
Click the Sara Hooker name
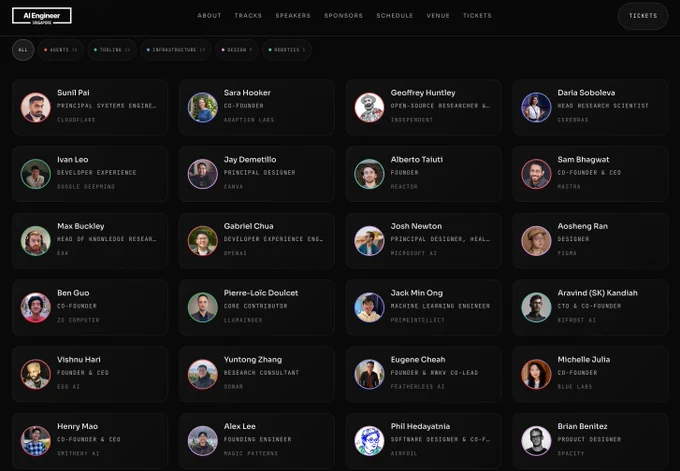coord(247,92)
